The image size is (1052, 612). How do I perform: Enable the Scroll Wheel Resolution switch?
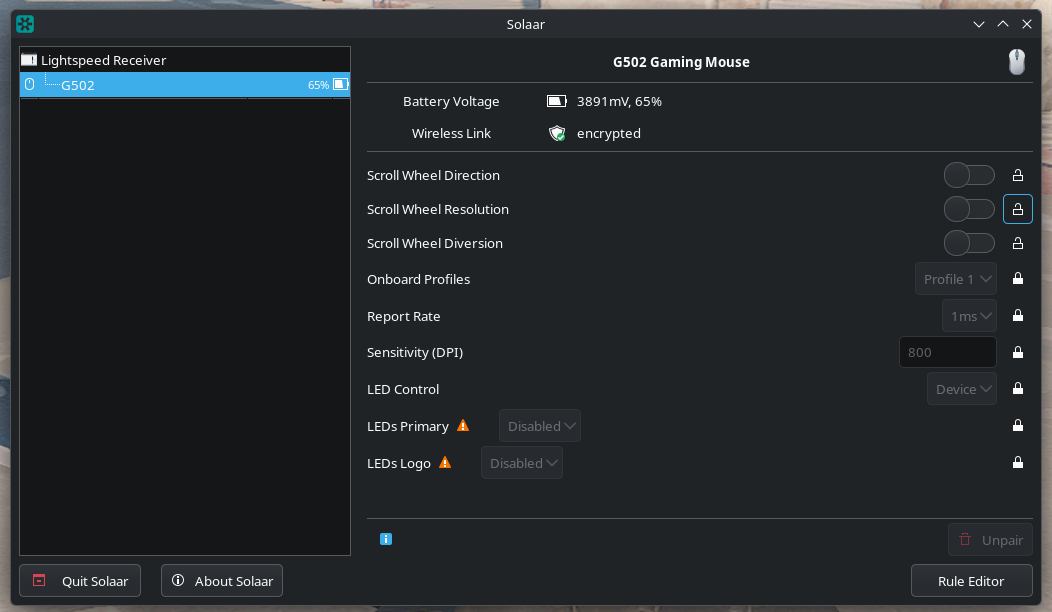click(969, 210)
